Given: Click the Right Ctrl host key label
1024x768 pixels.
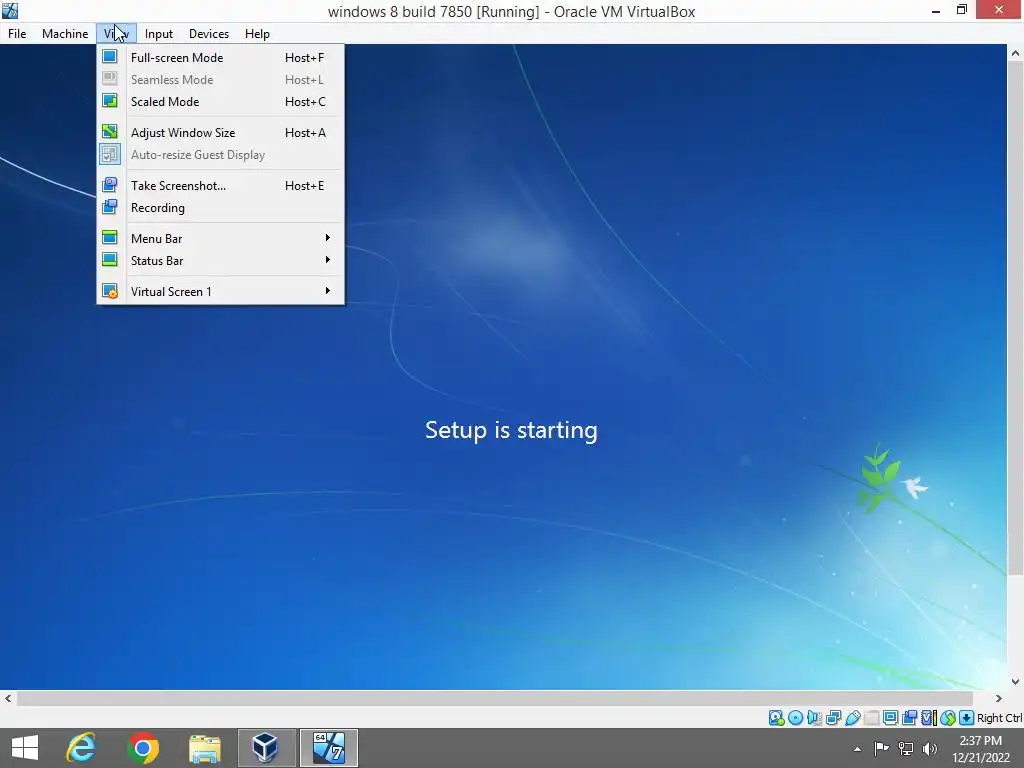Looking at the screenshot, I should coord(999,718).
